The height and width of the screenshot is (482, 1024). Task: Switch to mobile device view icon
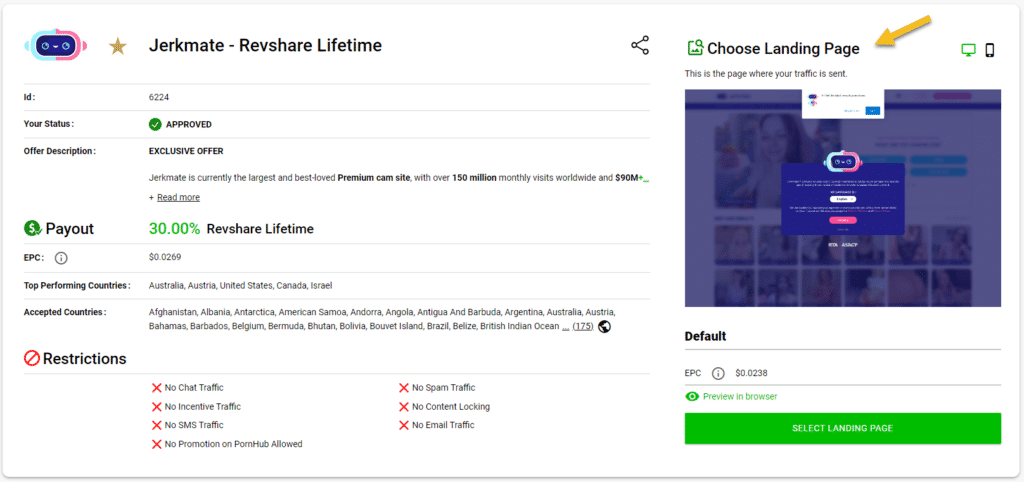tap(990, 50)
